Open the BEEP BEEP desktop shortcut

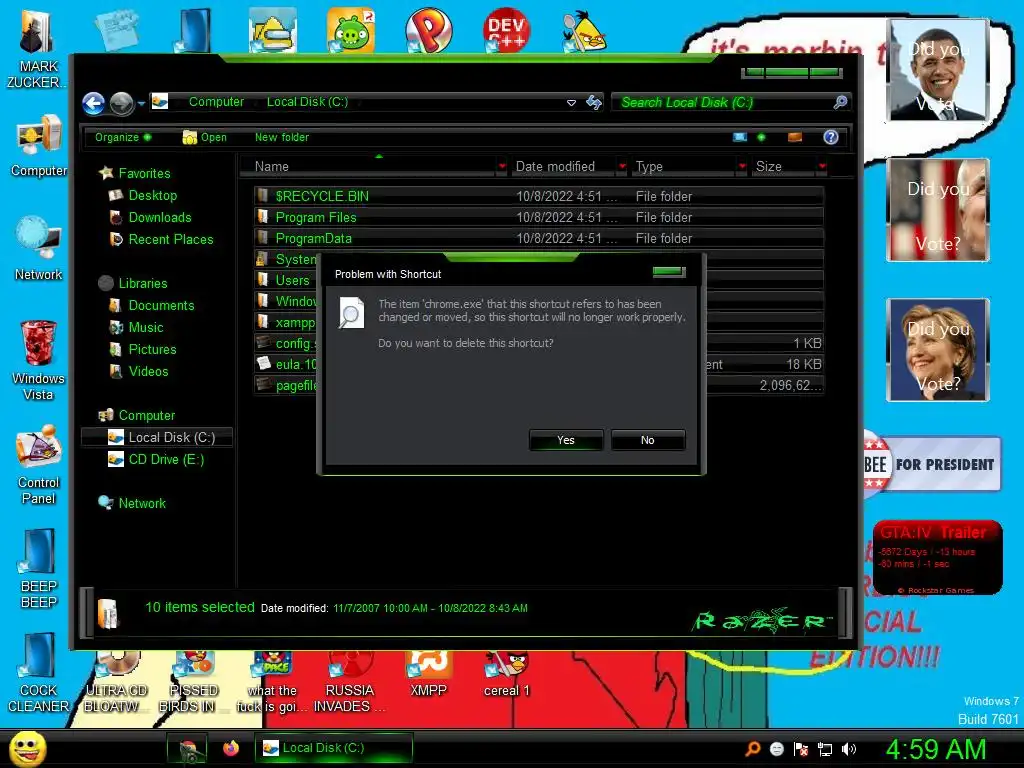pyautogui.click(x=39, y=568)
